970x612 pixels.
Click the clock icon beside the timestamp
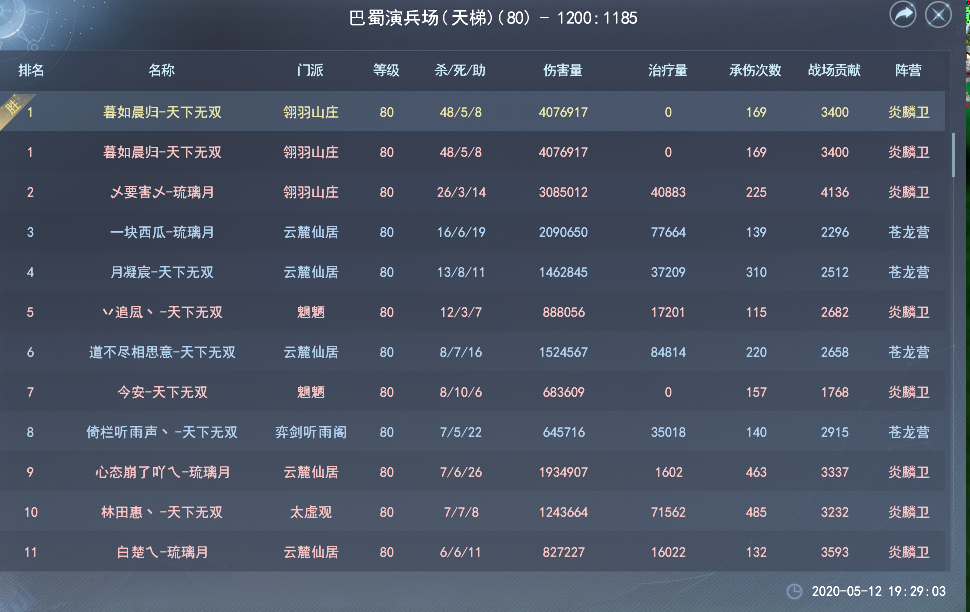[794, 591]
